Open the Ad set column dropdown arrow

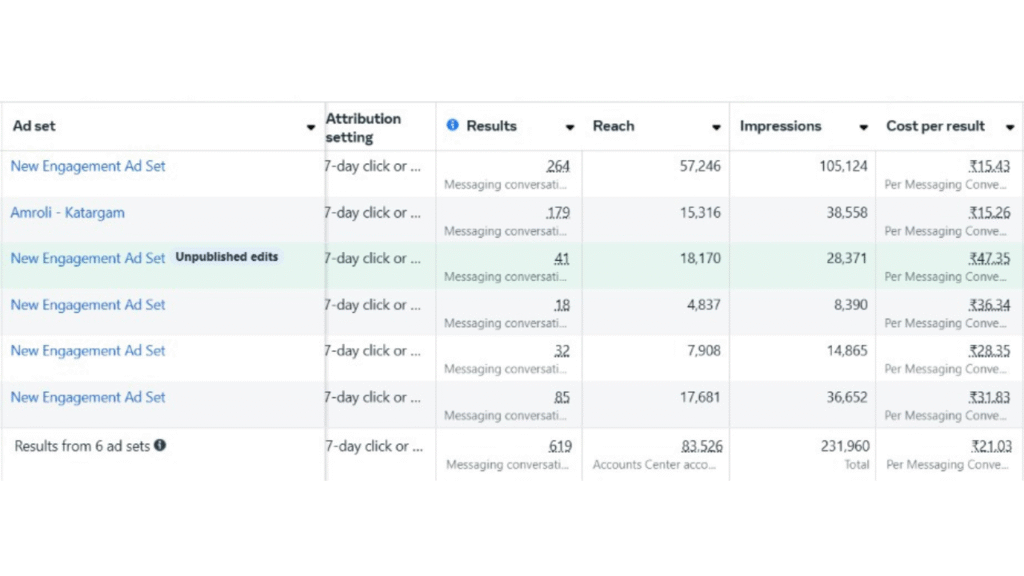311,128
